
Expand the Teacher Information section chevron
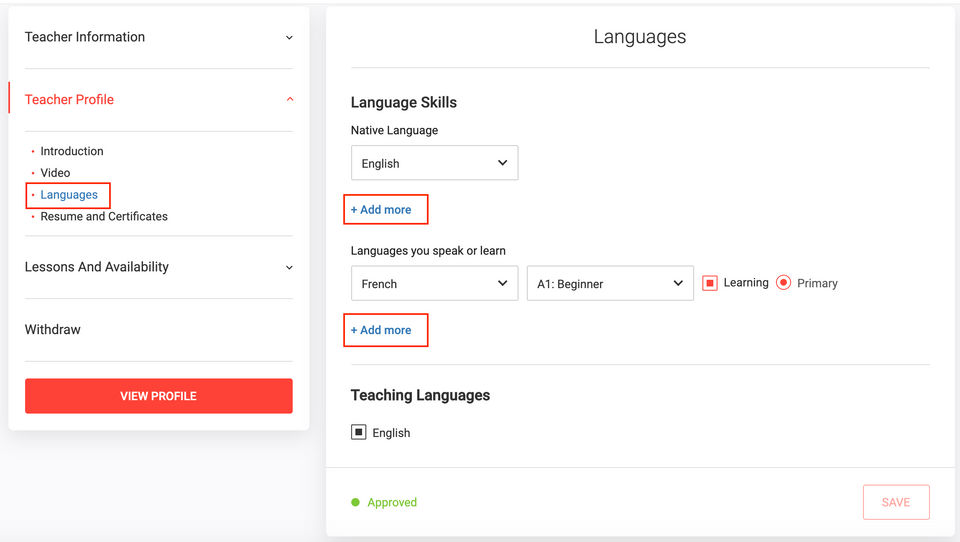(289, 38)
